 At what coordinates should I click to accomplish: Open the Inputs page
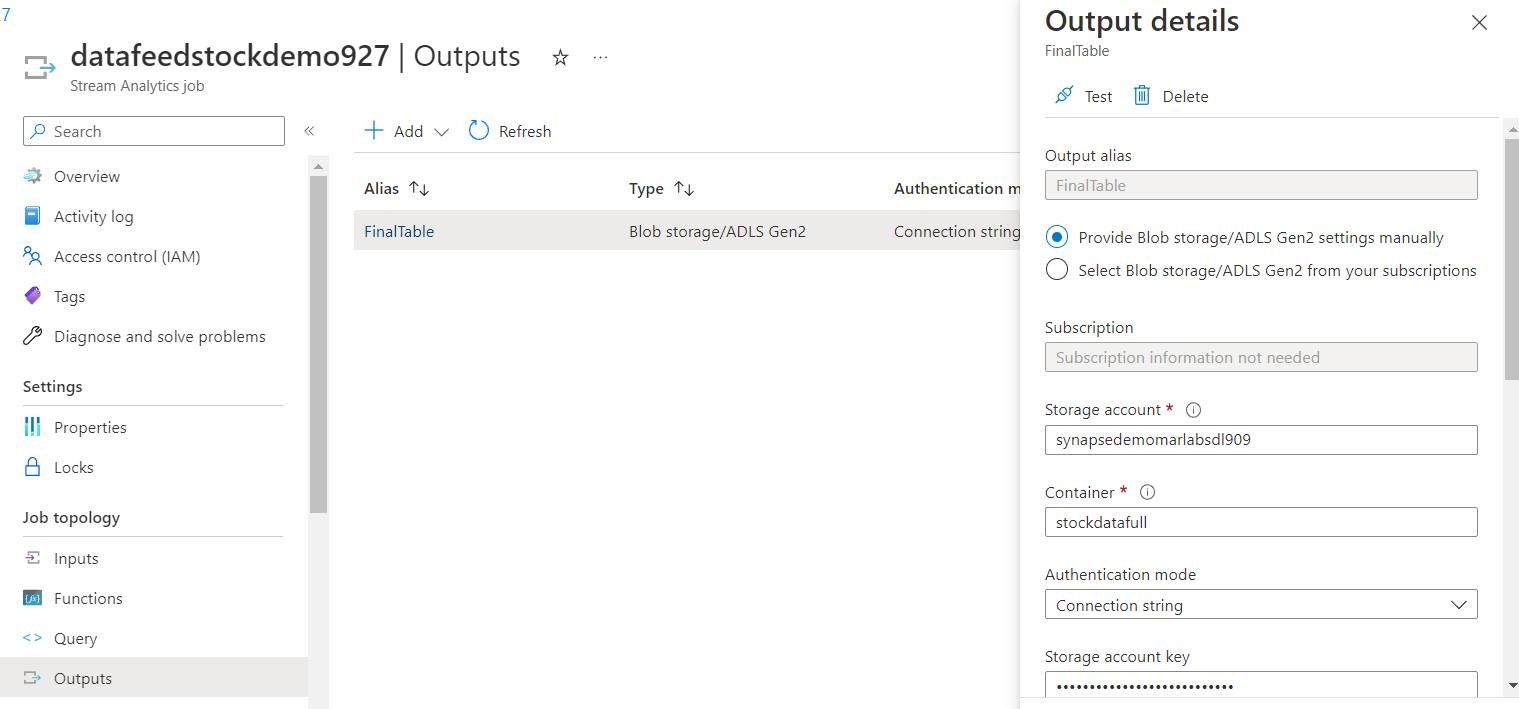coord(75,558)
